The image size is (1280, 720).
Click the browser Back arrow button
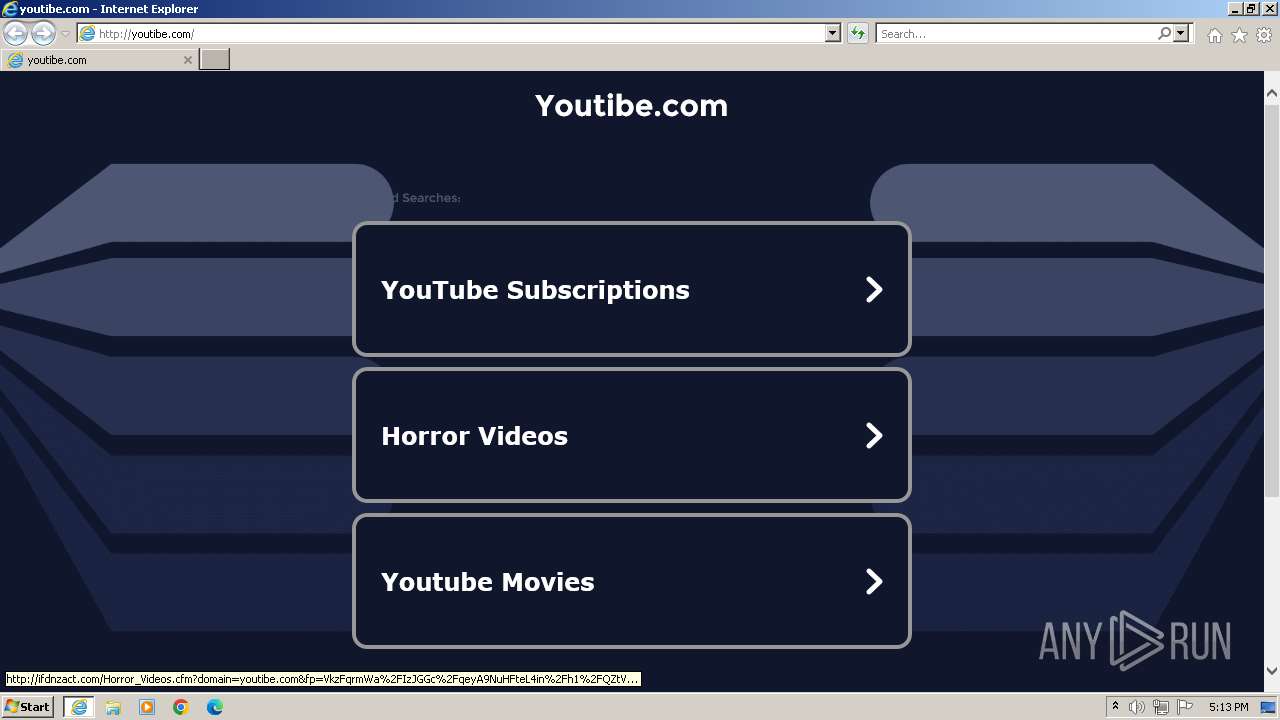point(15,34)
